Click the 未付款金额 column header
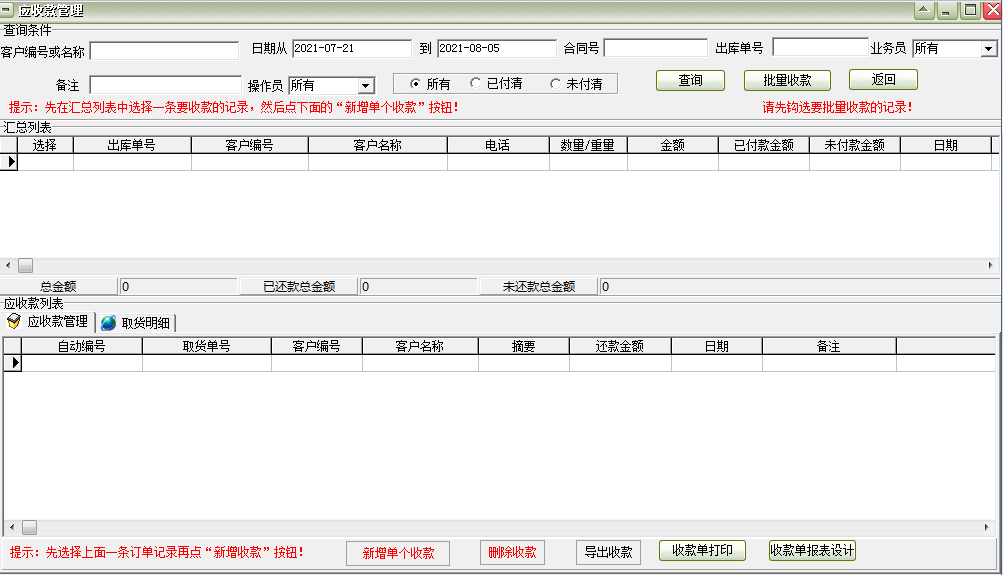The width and height of the screenshot is (1003, 575). [x=855, y=145]
